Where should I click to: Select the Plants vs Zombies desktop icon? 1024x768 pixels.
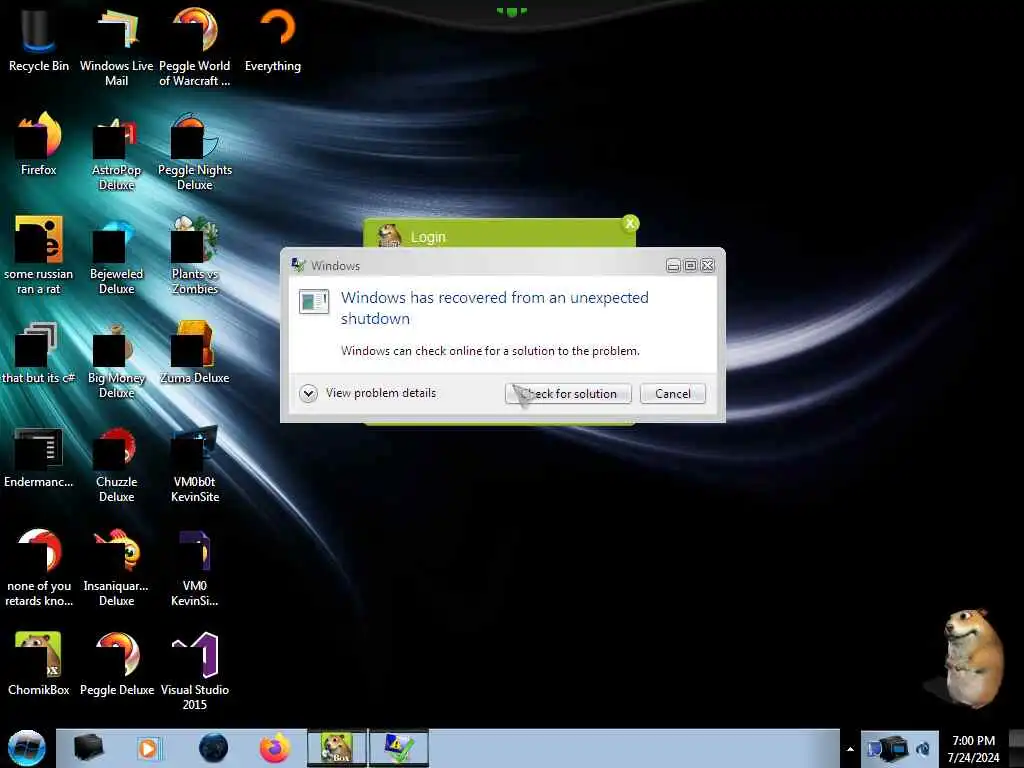[x=195, y=255]
